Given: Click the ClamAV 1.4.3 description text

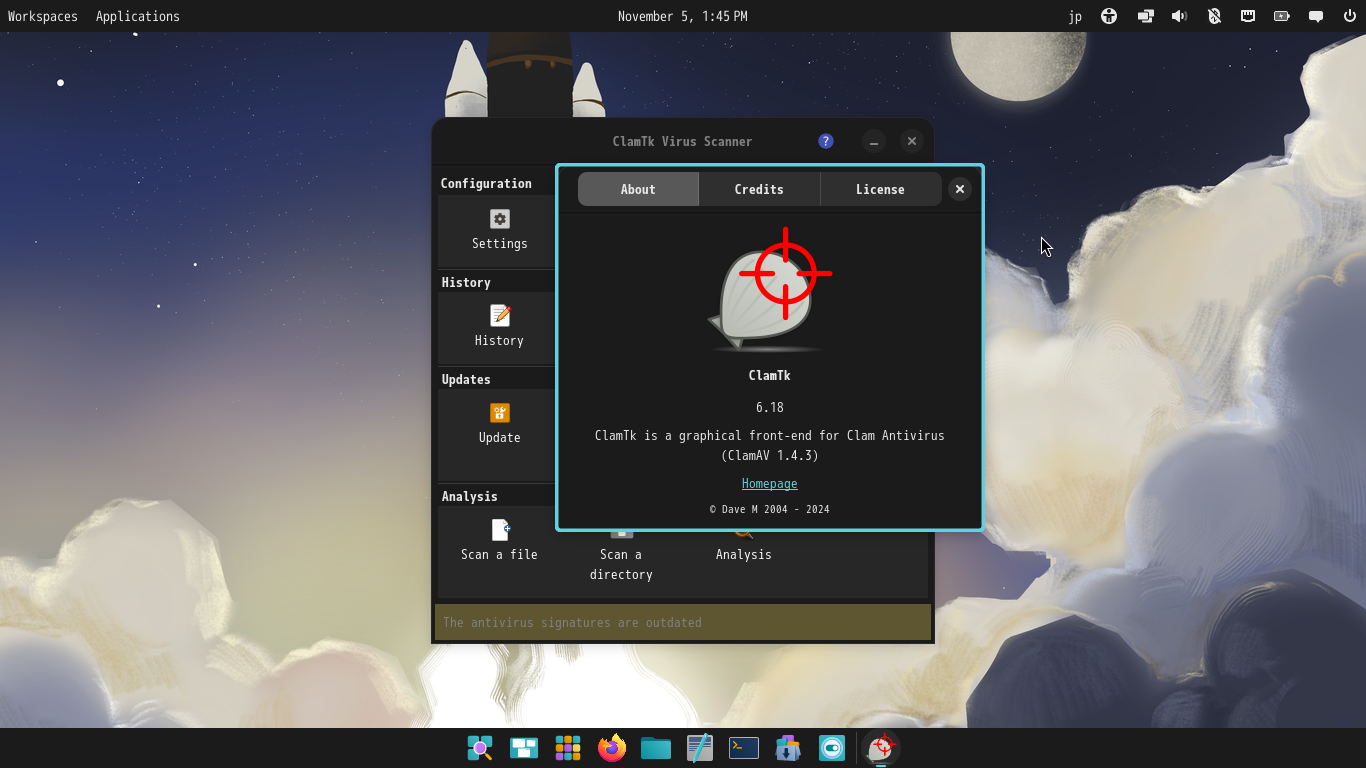Looking at the screenshot, I should (x=770, y=446).
